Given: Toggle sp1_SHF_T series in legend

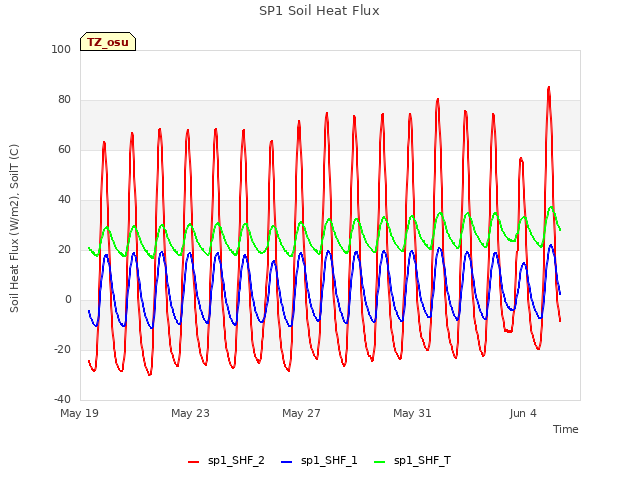Looking at the screenshot, I should point(412,461).
